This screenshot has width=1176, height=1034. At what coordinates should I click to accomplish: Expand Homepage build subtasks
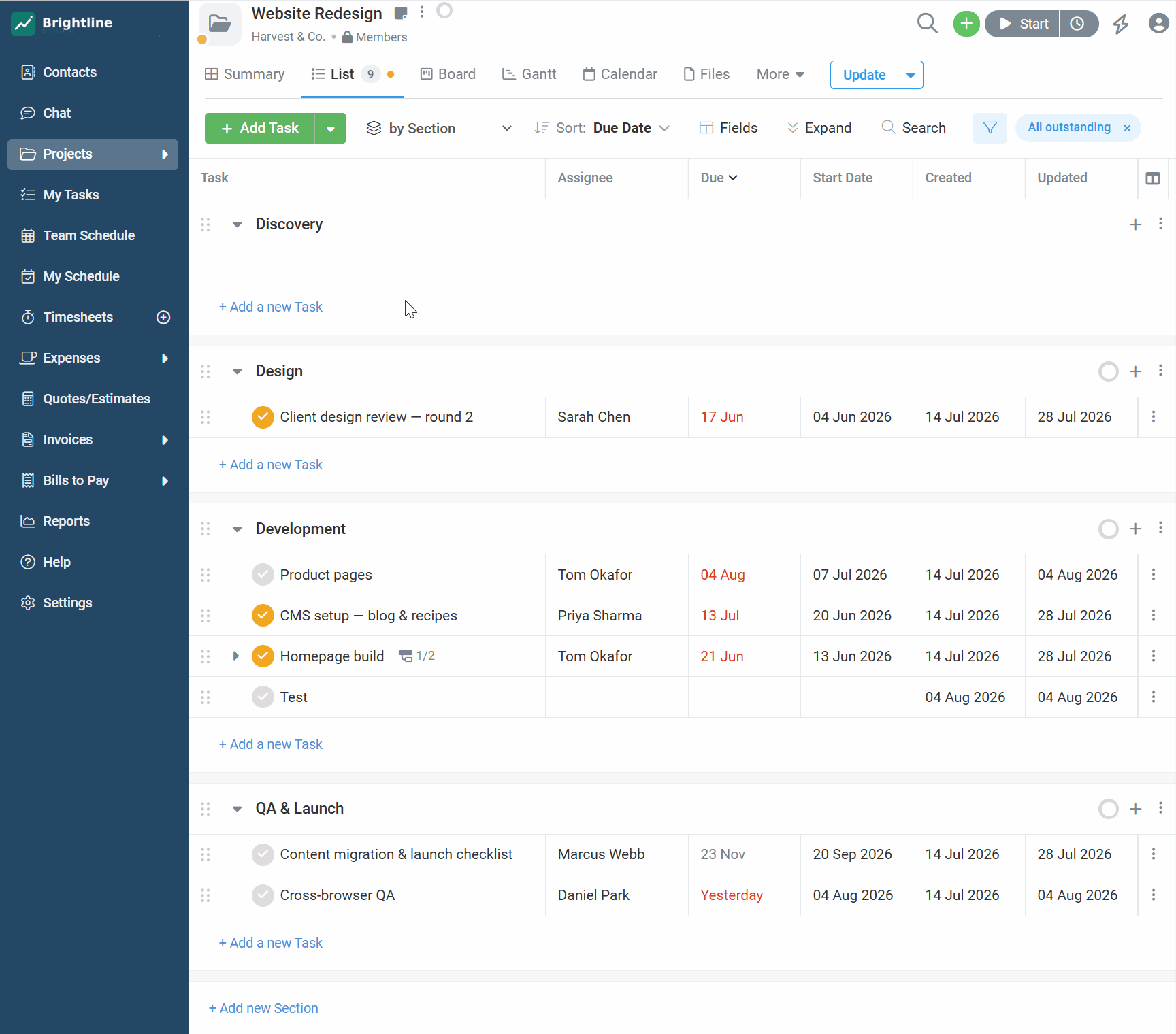235,656
